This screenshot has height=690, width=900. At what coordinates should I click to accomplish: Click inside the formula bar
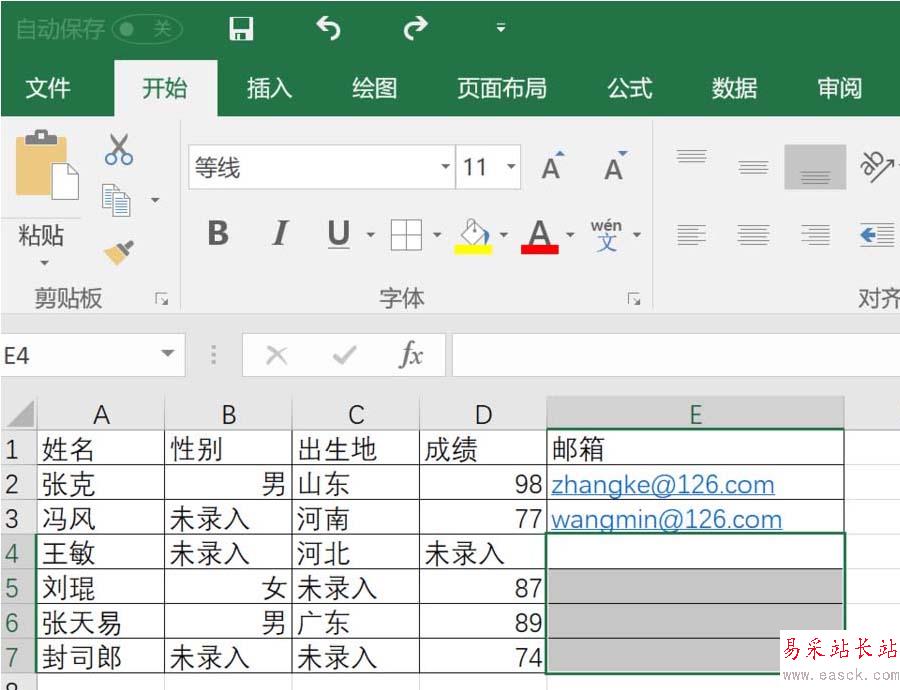point(676,355)
